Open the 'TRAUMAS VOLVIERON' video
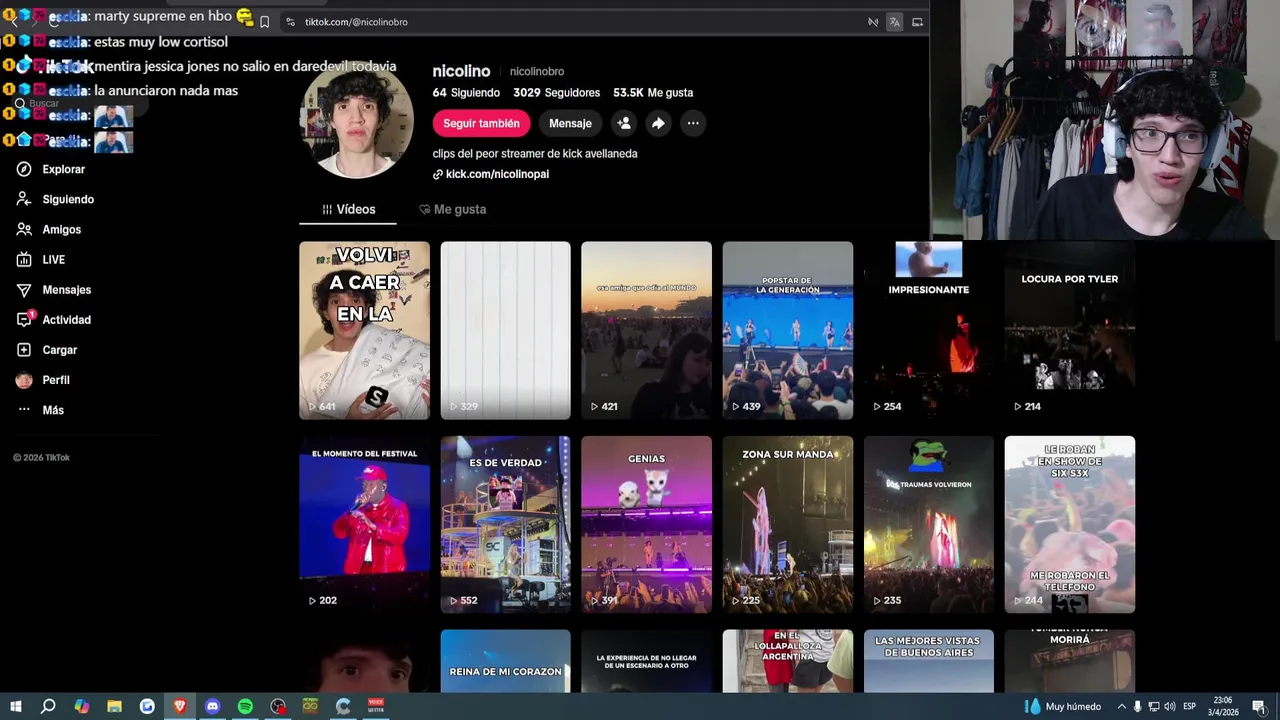Screen dimensions: 1280x720 click(x=929, y=524)
